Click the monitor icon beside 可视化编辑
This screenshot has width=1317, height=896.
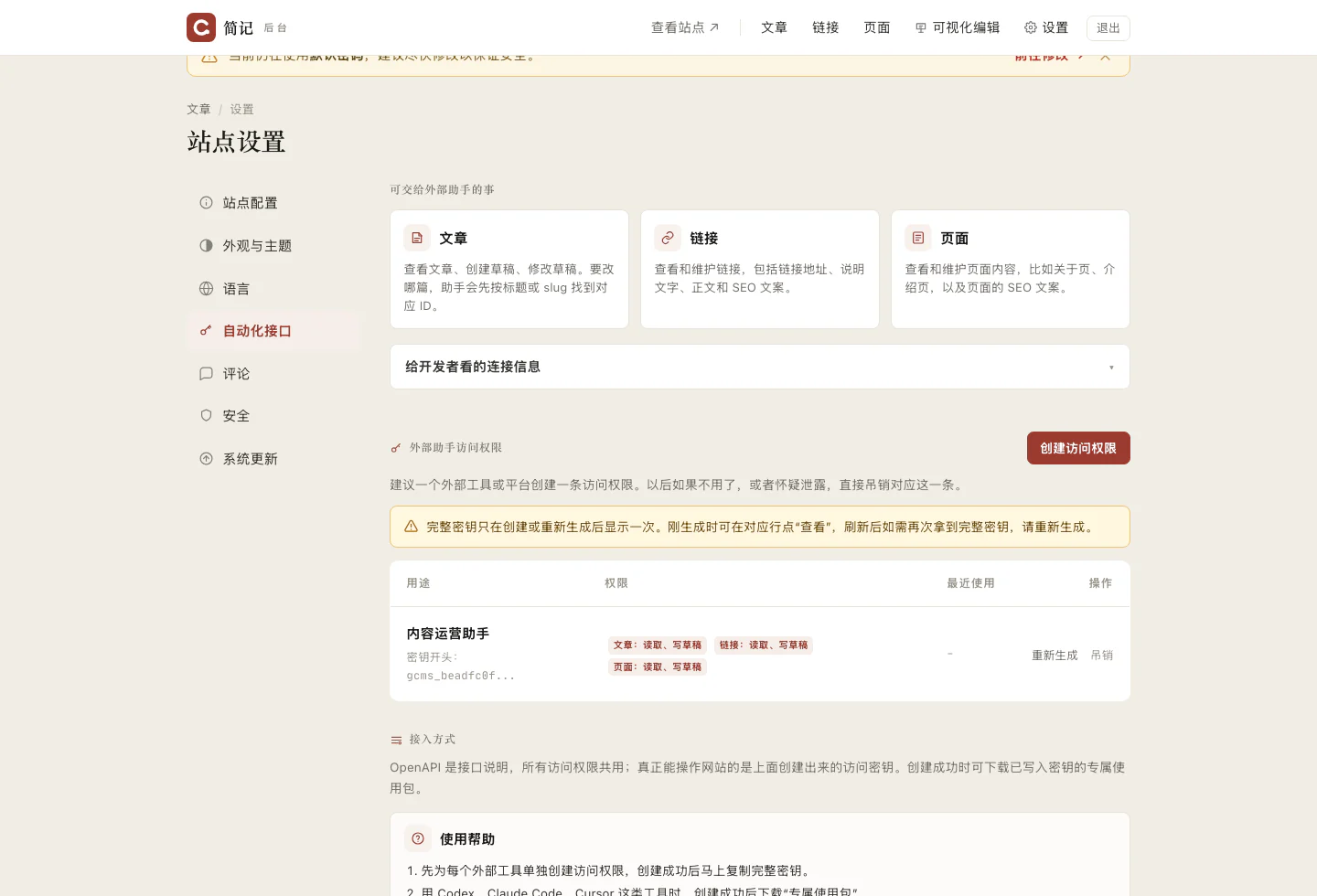[x=921, y=27]
